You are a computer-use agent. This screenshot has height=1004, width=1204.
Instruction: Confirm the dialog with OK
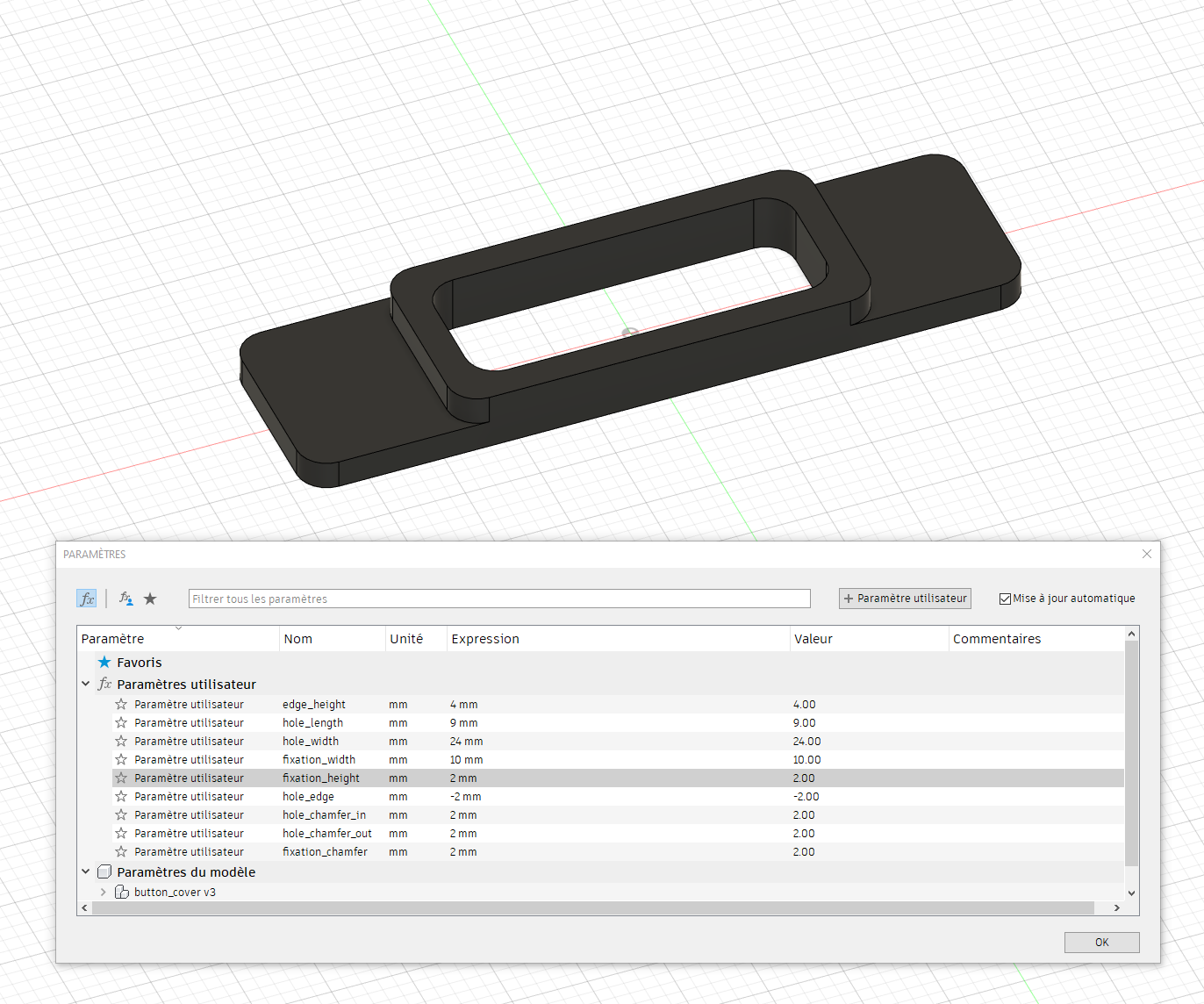pyautogui.click(x=1101, y=942)
